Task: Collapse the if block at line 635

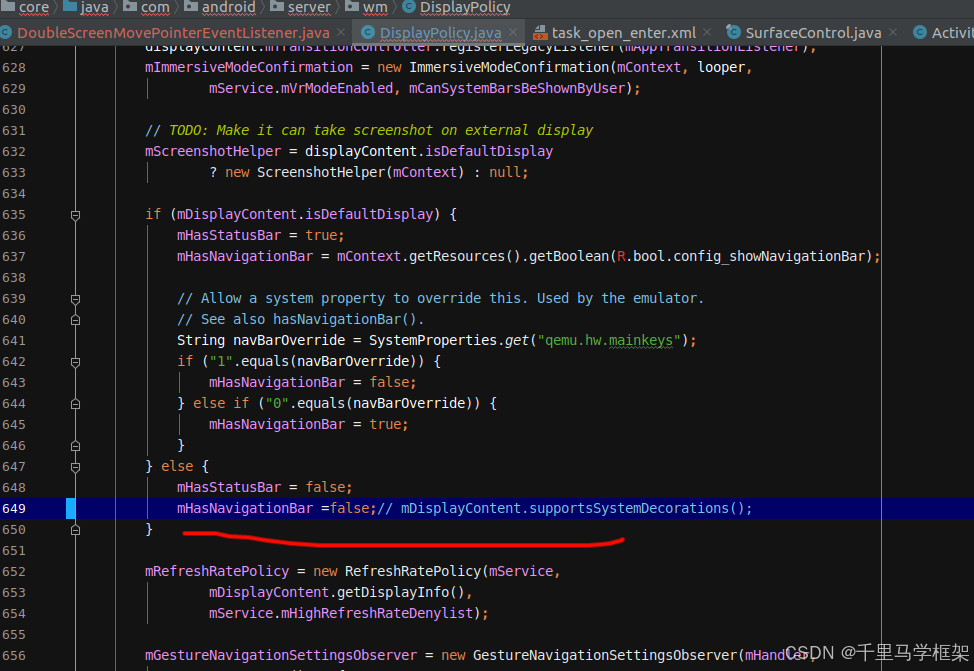Action: [x=75, y=215]
